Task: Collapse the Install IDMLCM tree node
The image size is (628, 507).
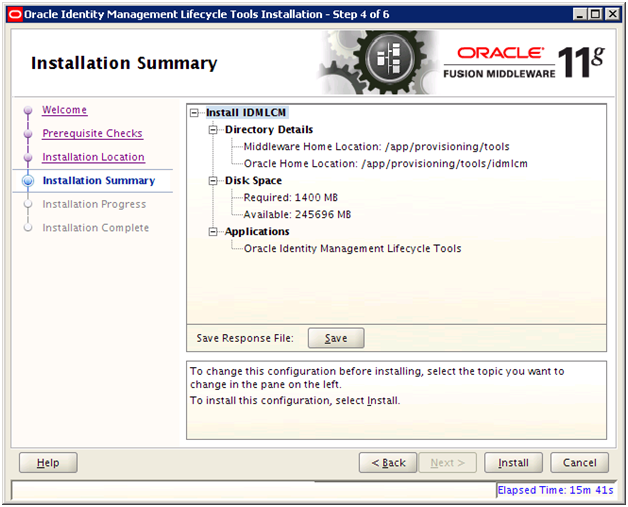Action: pyautogui.click(x=194, y=113)
